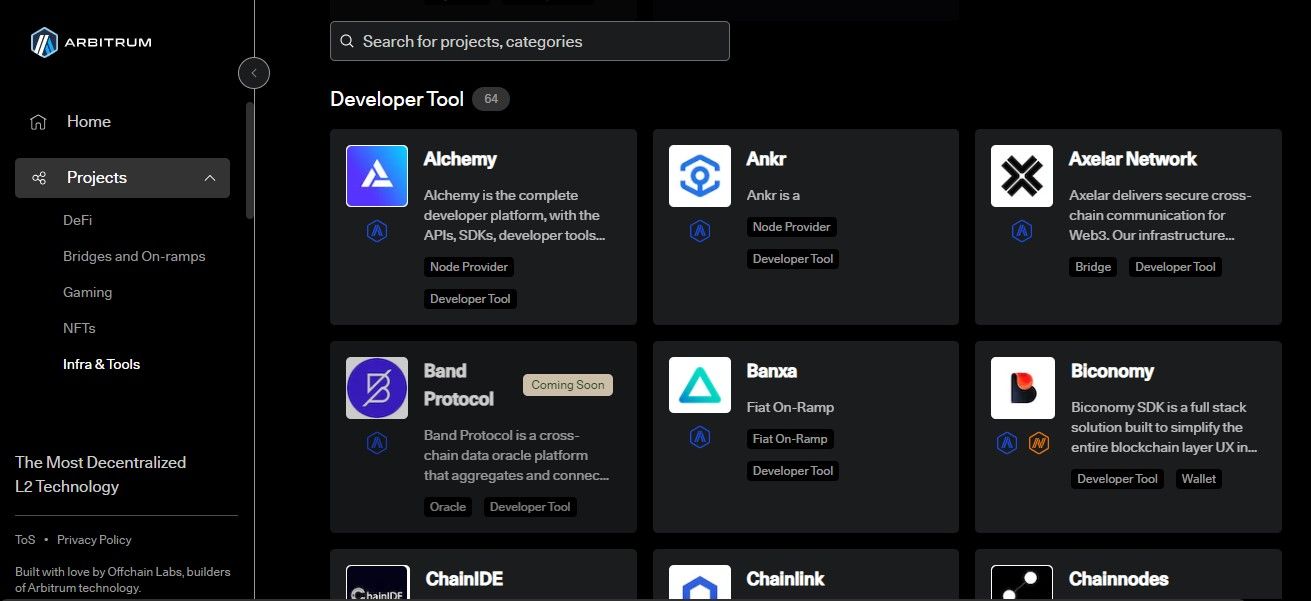This screenshot has width=1311, height=601.
Task: Click the Biconomy project title
Action: point(1112,371)
